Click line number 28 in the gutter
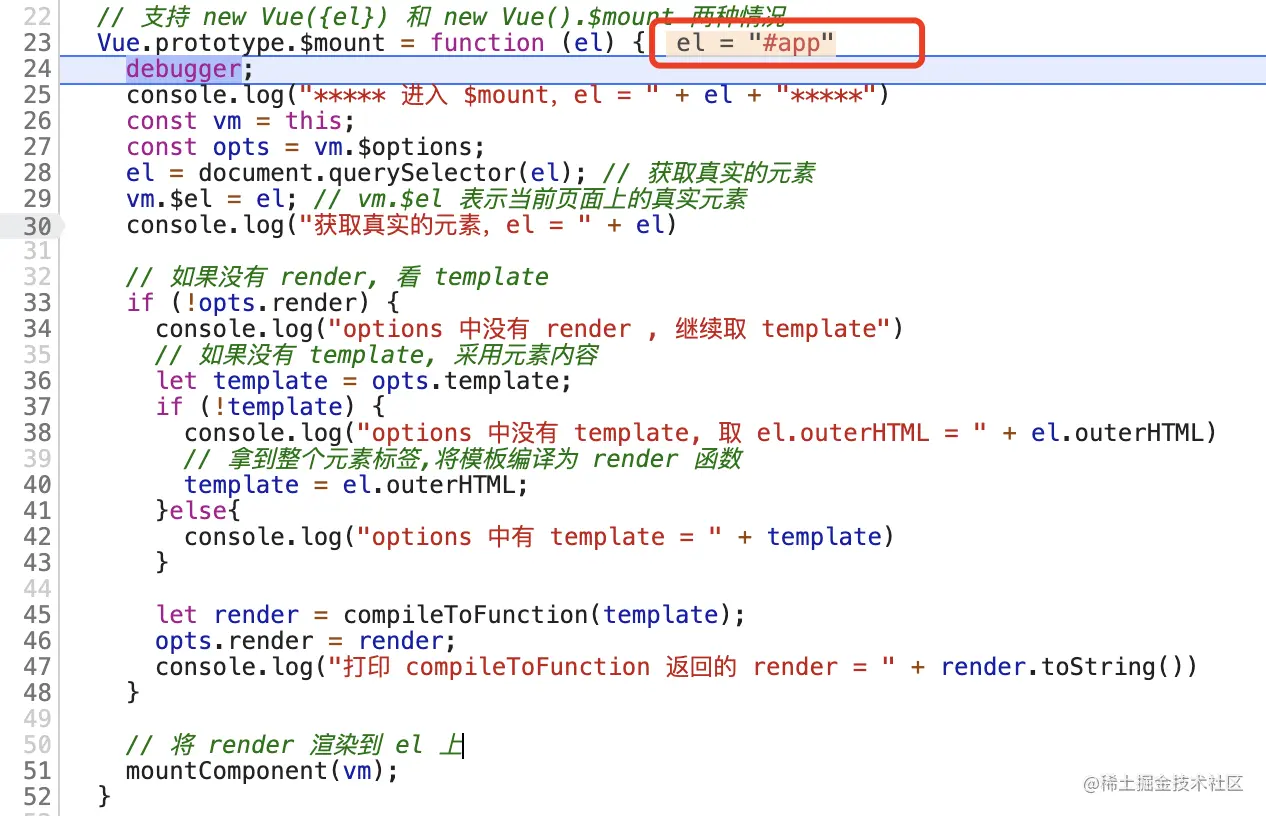This screenshot has width=1266, height=816. [x=37, y=173]
